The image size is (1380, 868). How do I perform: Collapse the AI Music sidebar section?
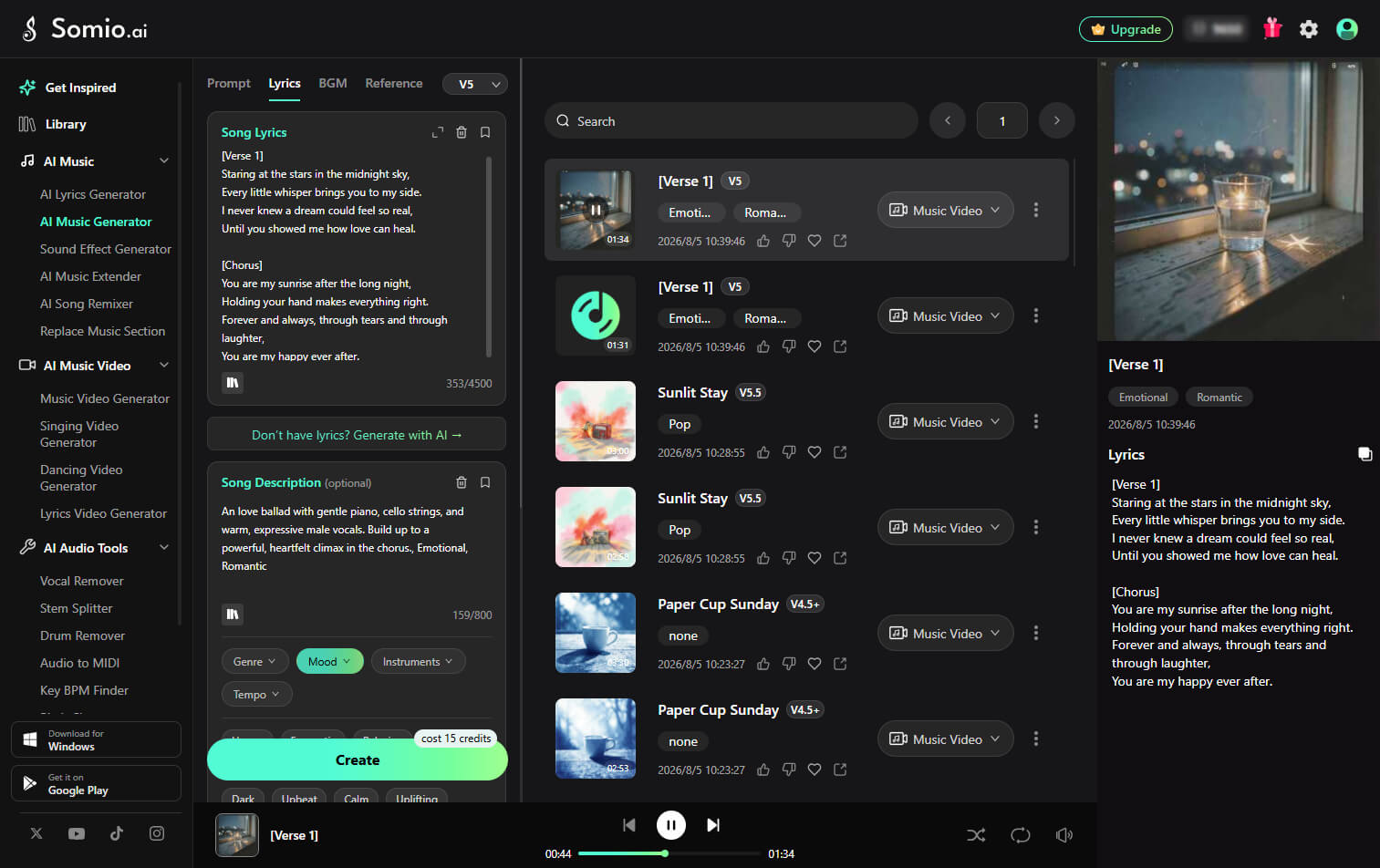click(164, 161)
